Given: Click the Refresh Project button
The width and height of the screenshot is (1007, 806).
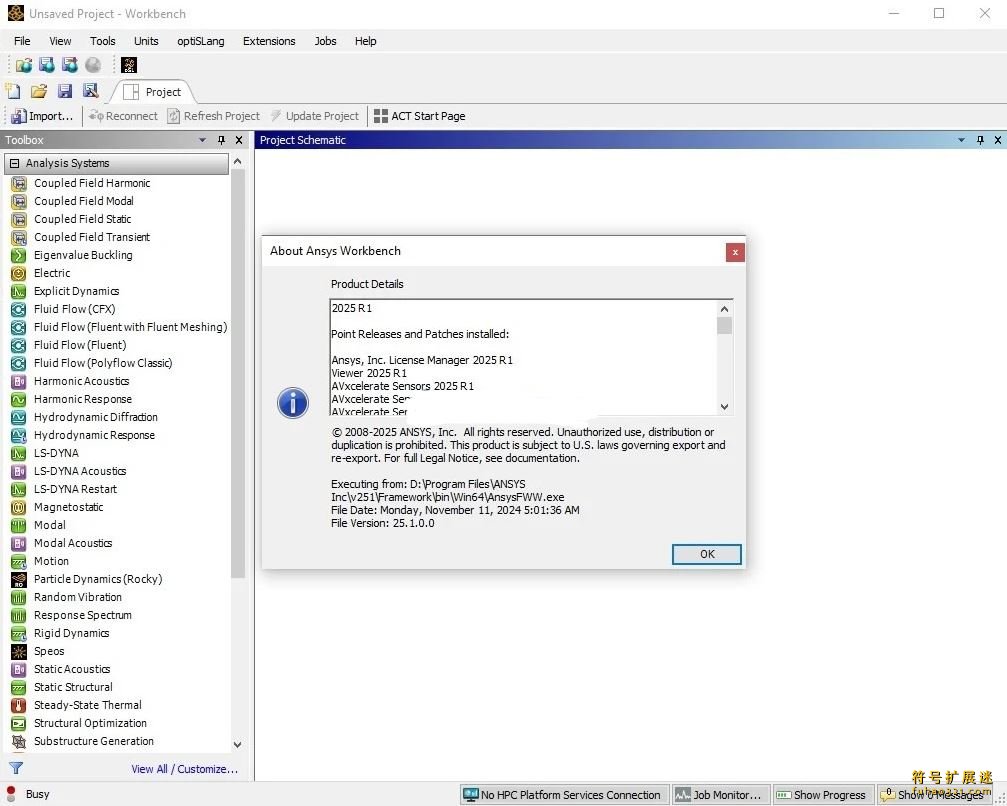Looking at the screenshot, I should [214, 116].
